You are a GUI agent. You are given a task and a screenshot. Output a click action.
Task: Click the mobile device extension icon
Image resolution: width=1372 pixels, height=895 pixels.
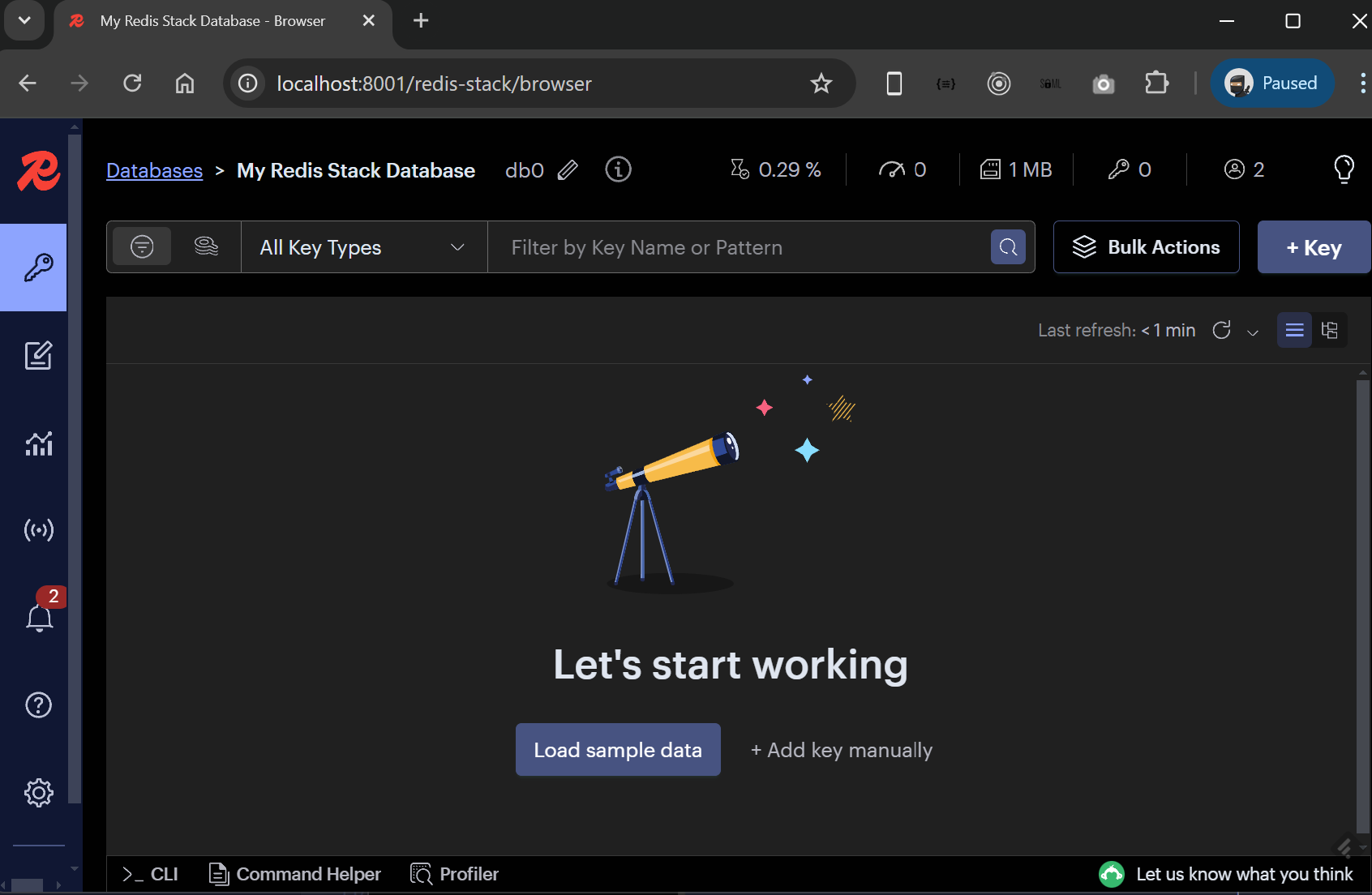(894, 84)
